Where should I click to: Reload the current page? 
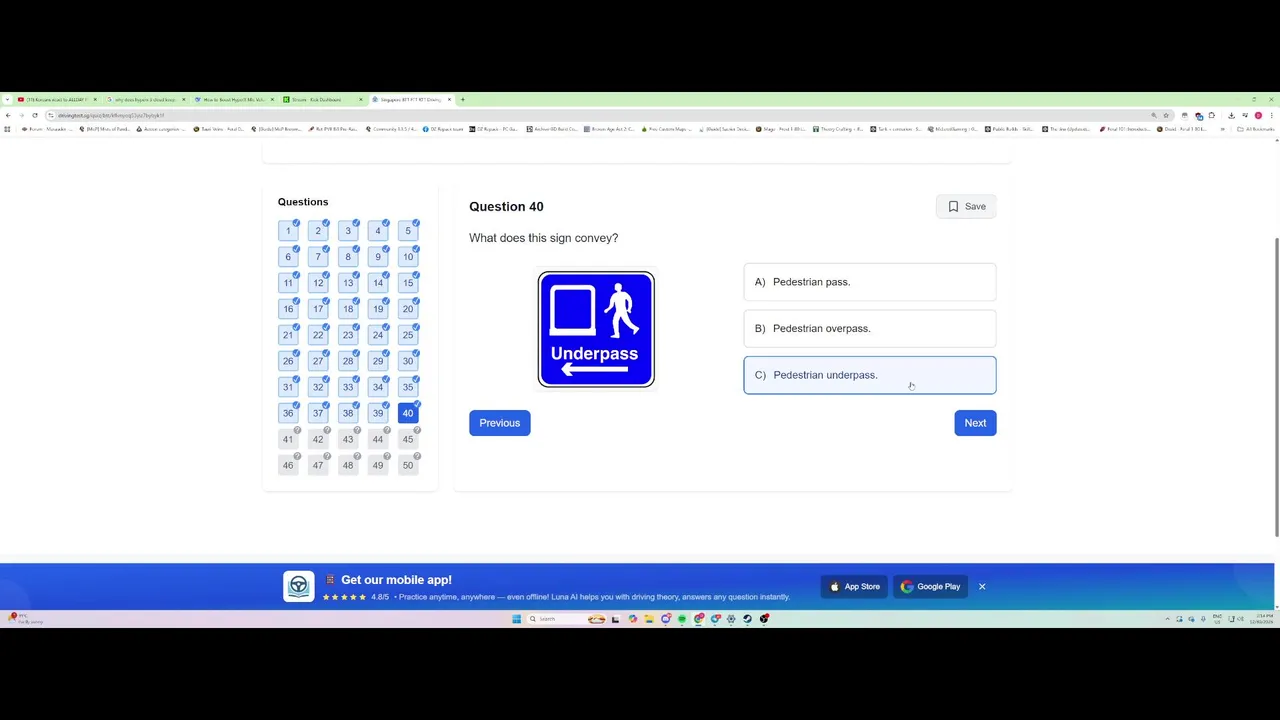(x=35, y=115)
